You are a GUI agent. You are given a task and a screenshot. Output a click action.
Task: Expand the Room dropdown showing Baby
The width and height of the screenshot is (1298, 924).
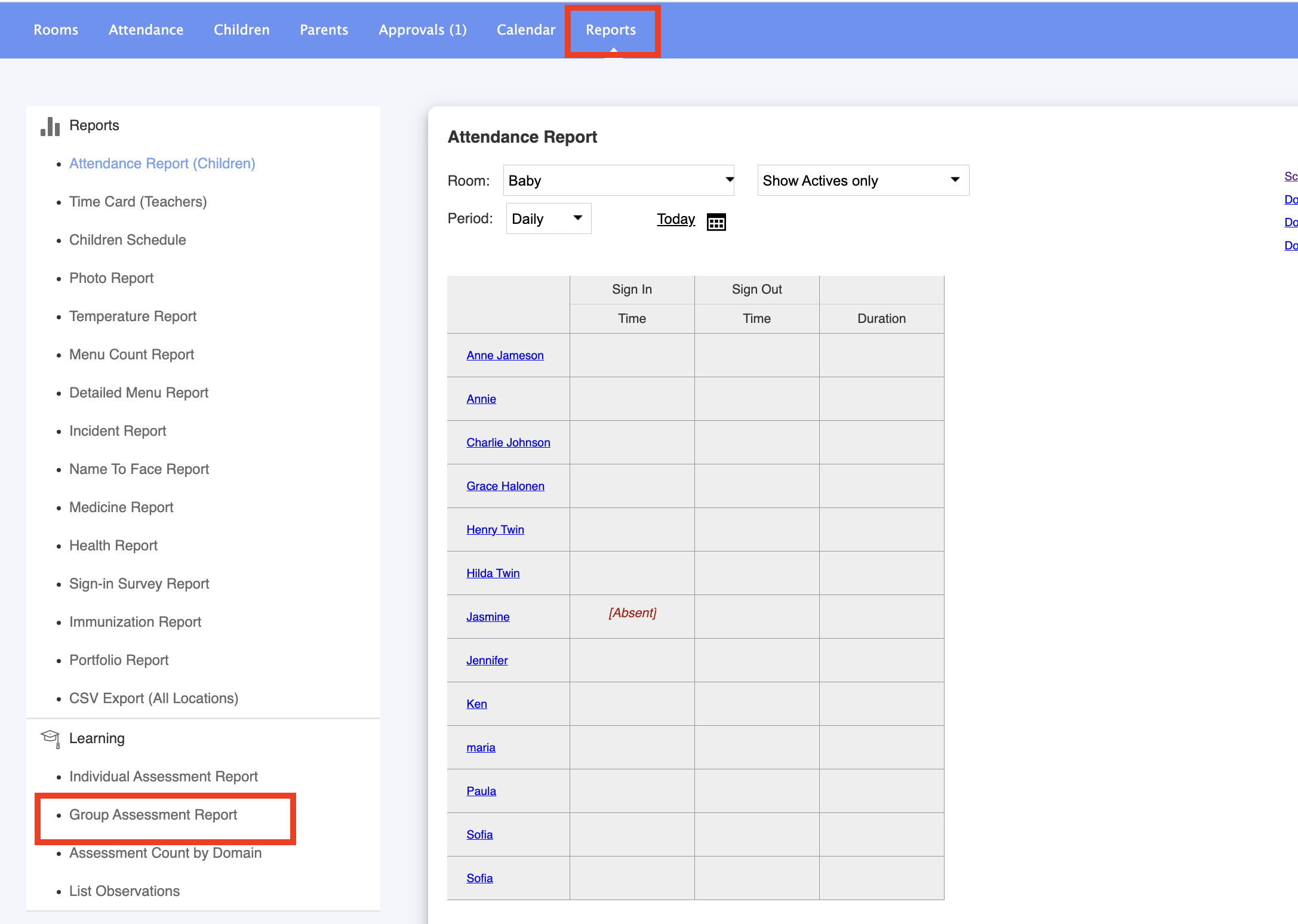tap(619, 180)
